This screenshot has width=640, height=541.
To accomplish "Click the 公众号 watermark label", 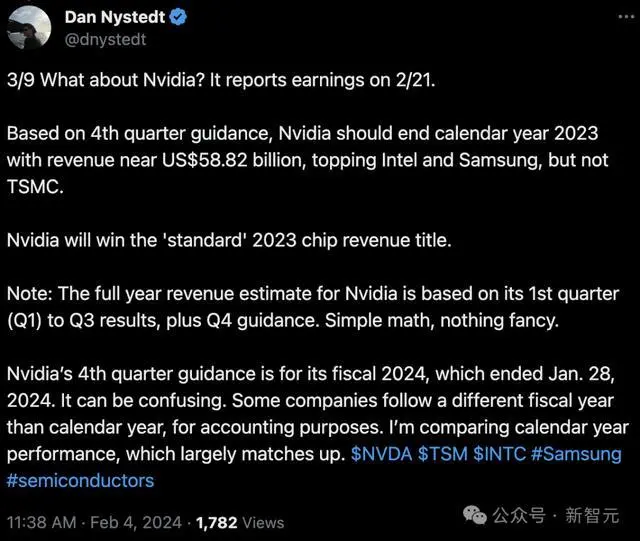I will pyautogui.click(x=519, y=515).
